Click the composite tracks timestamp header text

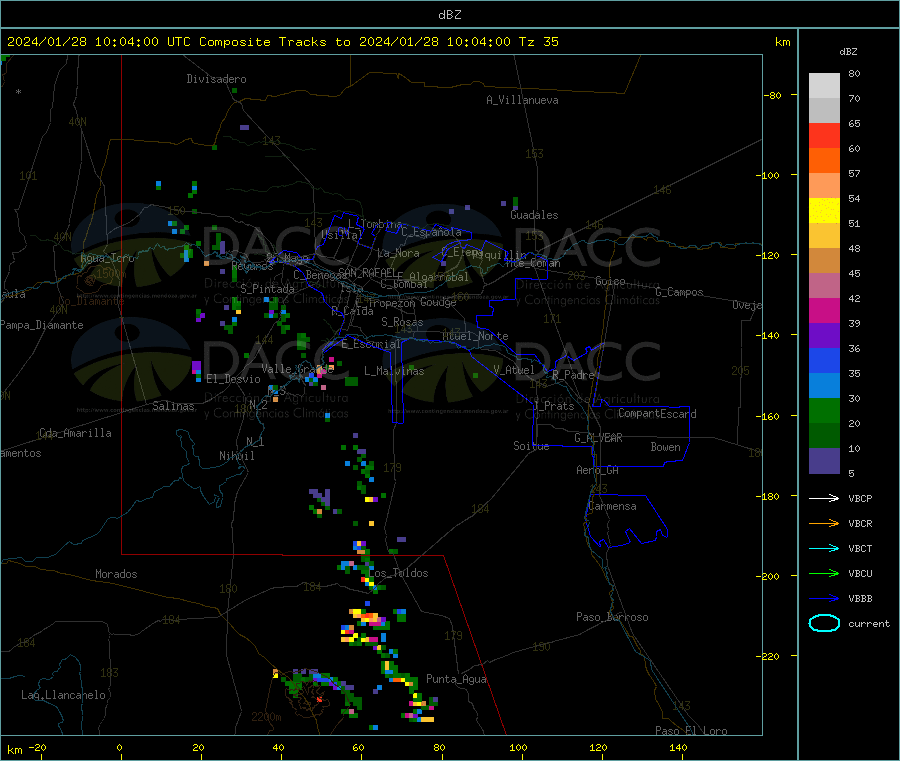click(282, 42)
